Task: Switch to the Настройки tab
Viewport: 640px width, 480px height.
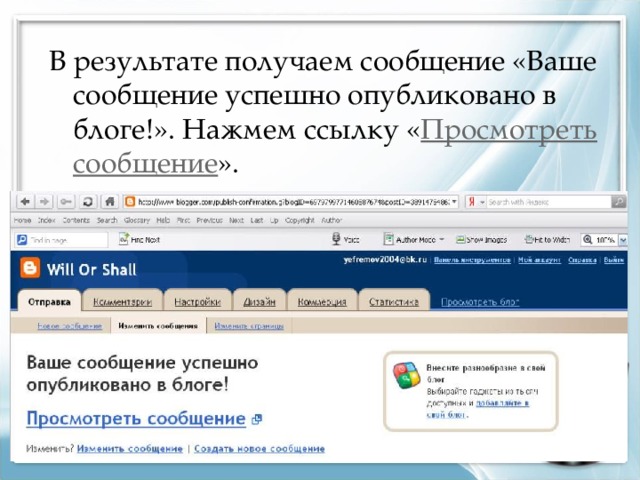Action: tap(197, 302)
